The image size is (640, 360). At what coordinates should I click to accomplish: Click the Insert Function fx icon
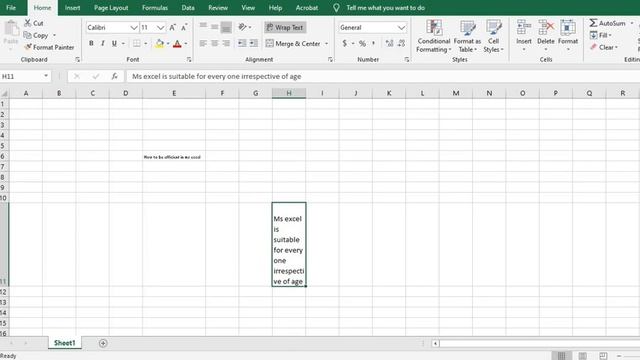[115, 76]
